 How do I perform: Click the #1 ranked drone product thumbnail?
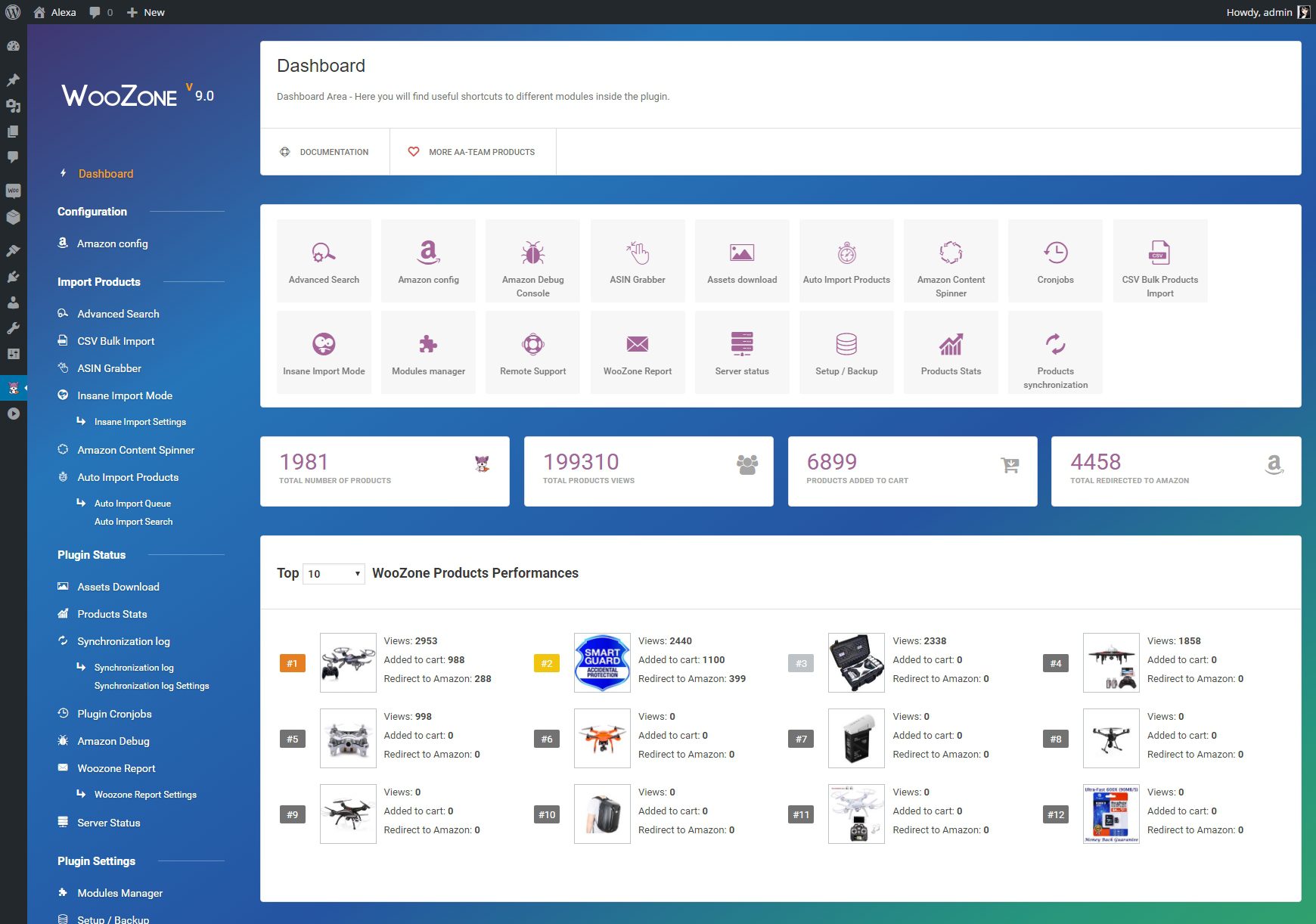[348, 662]
